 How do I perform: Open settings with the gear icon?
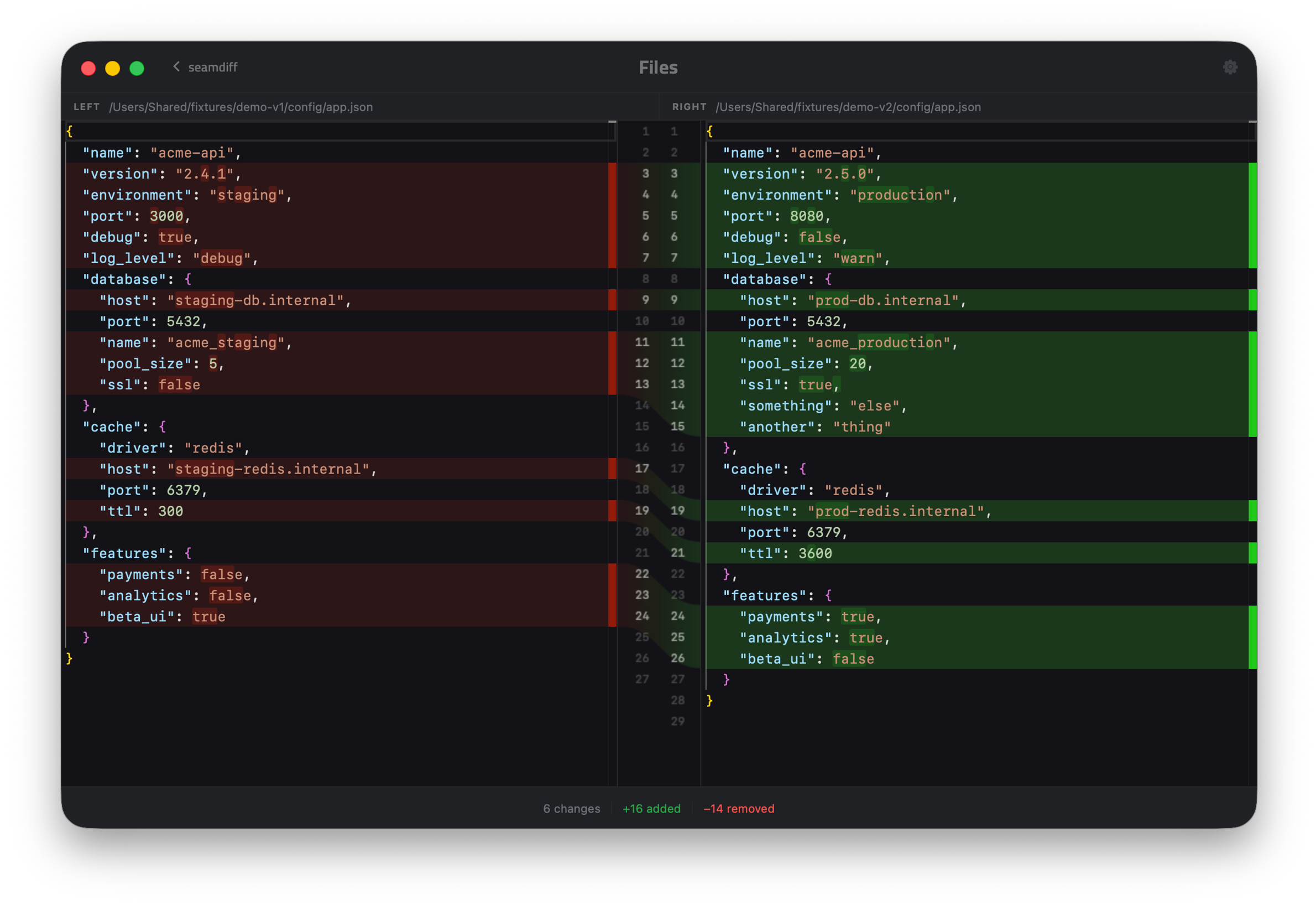point(1229,67)
